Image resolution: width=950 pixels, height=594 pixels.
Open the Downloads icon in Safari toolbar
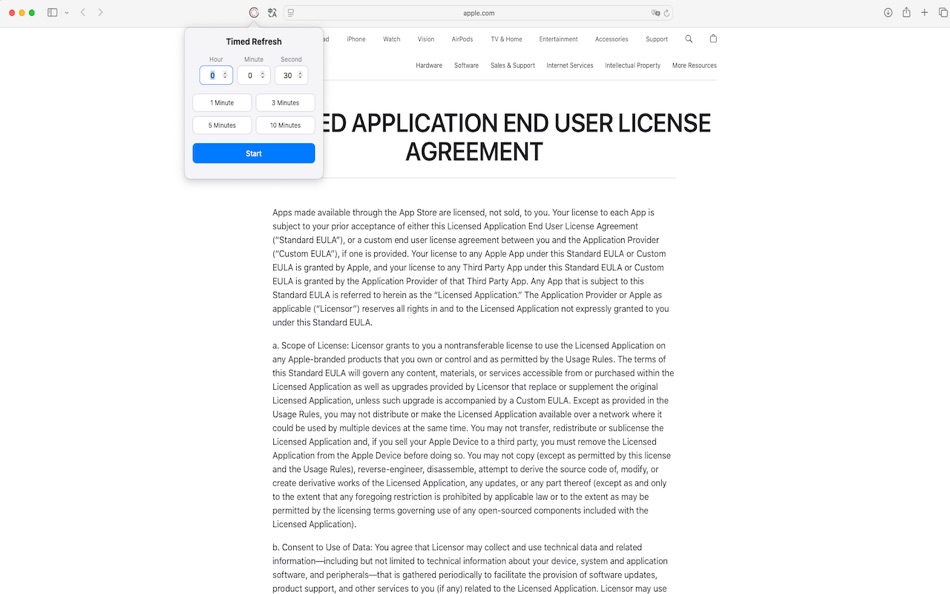click(888, 12)
